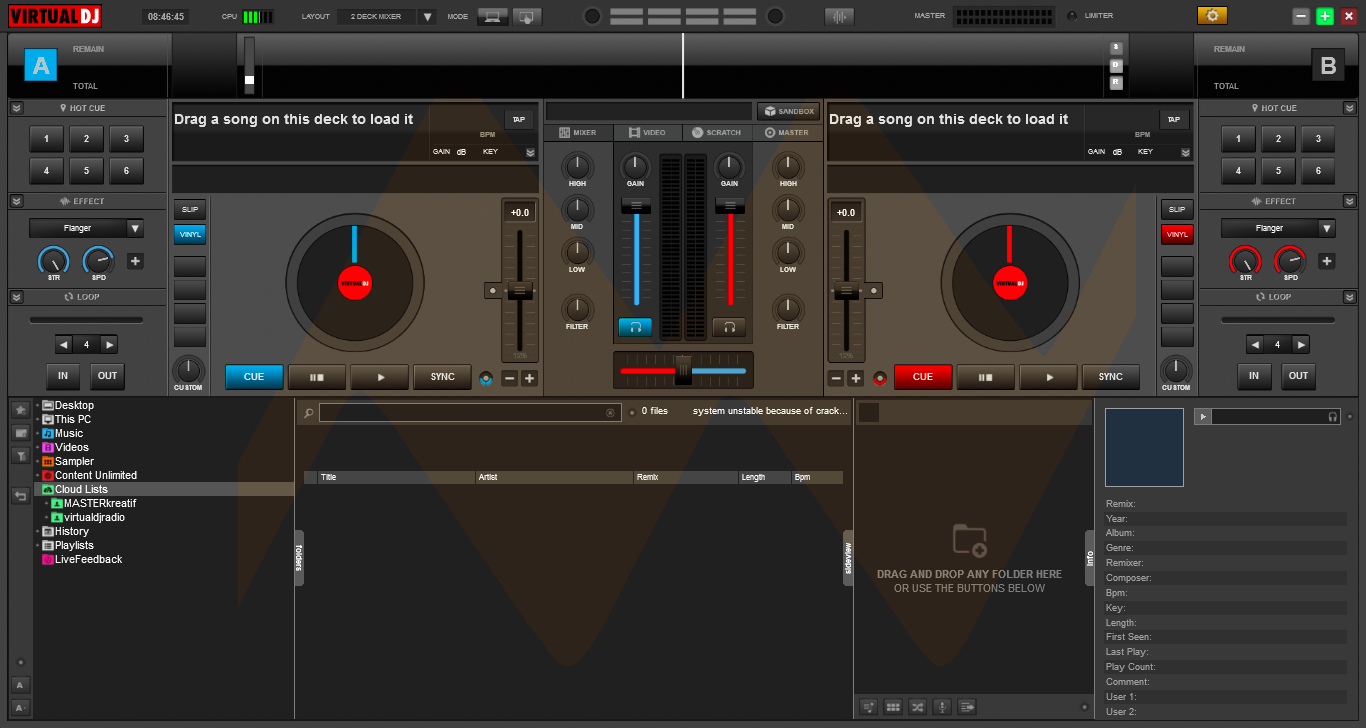Open deck B Flanger effect dropdown

tap(1327, 228)
